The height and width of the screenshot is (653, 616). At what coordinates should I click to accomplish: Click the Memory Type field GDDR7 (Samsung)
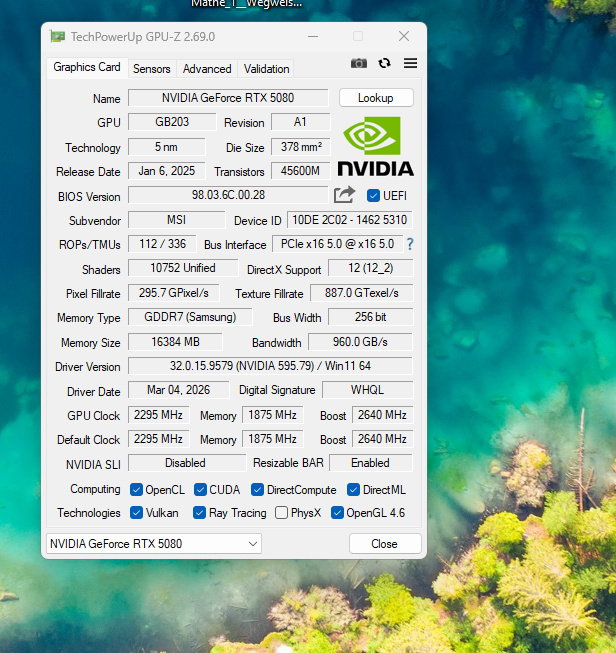(x=190, y=317)
